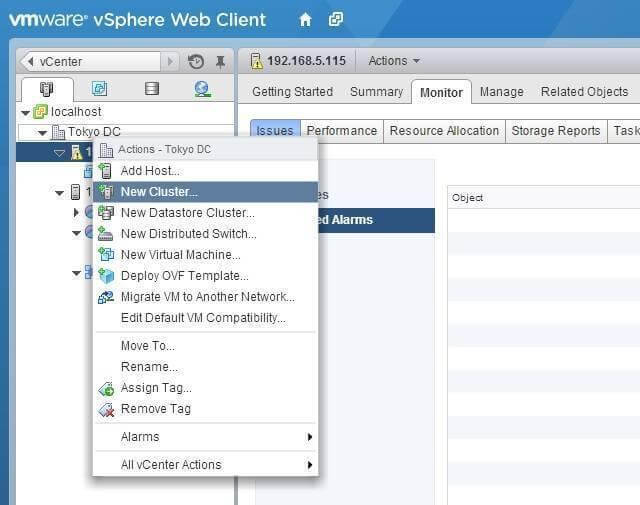Select the Issues sub-tab

(275, 131)
